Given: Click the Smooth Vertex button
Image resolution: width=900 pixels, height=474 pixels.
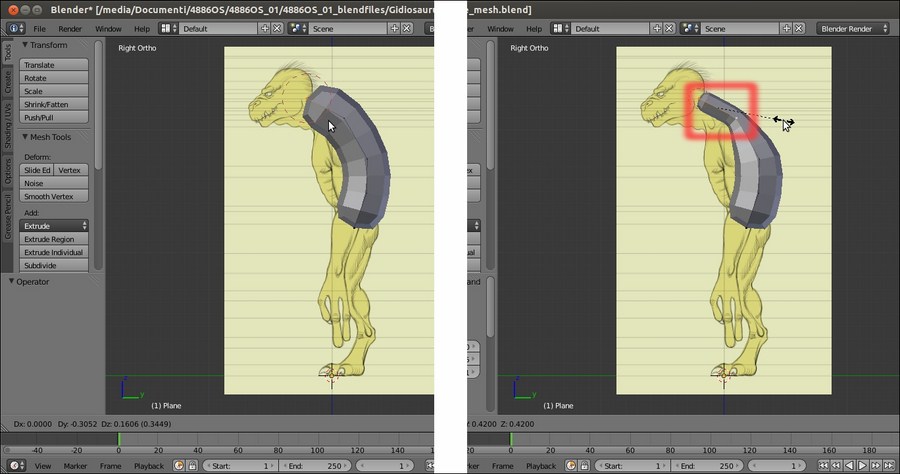Looking at the screenshot, I should point(54,196).
